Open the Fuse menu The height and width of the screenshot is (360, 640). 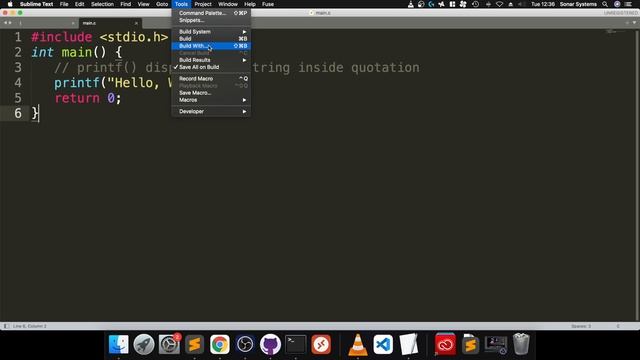(x=268, y=4)
